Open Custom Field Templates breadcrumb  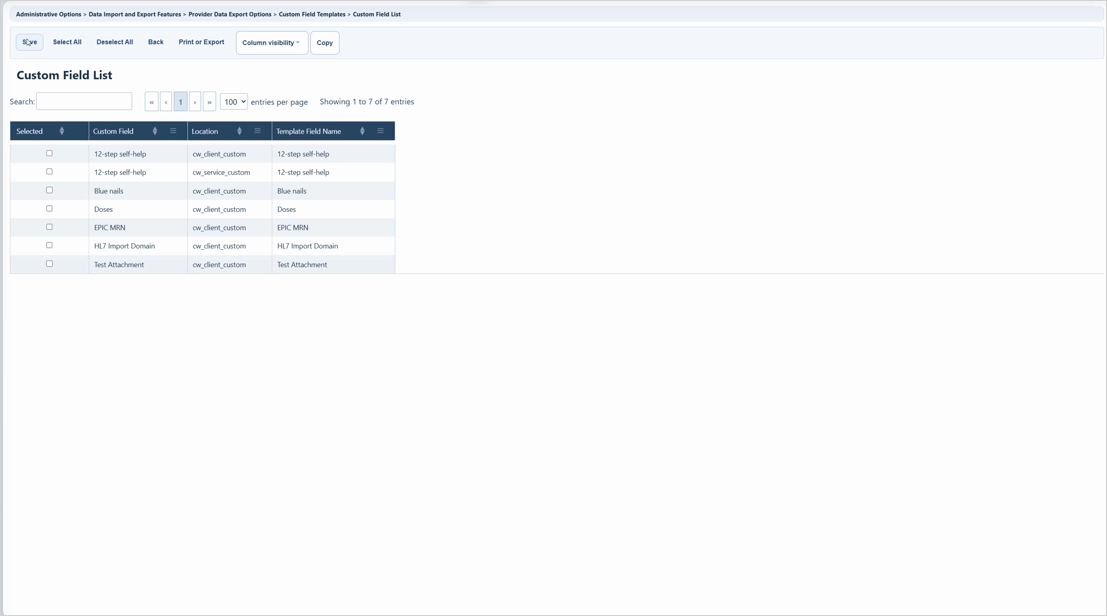coord(312,14)
